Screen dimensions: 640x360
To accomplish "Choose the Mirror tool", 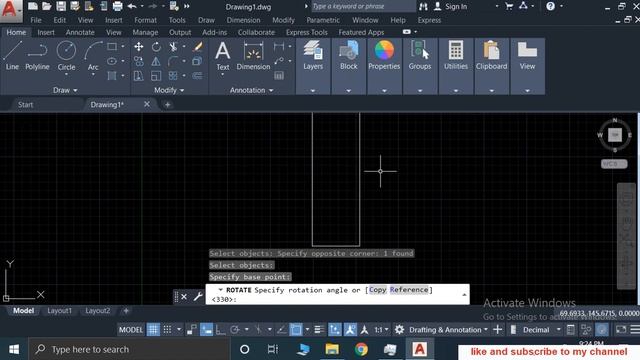I will 156,61.
